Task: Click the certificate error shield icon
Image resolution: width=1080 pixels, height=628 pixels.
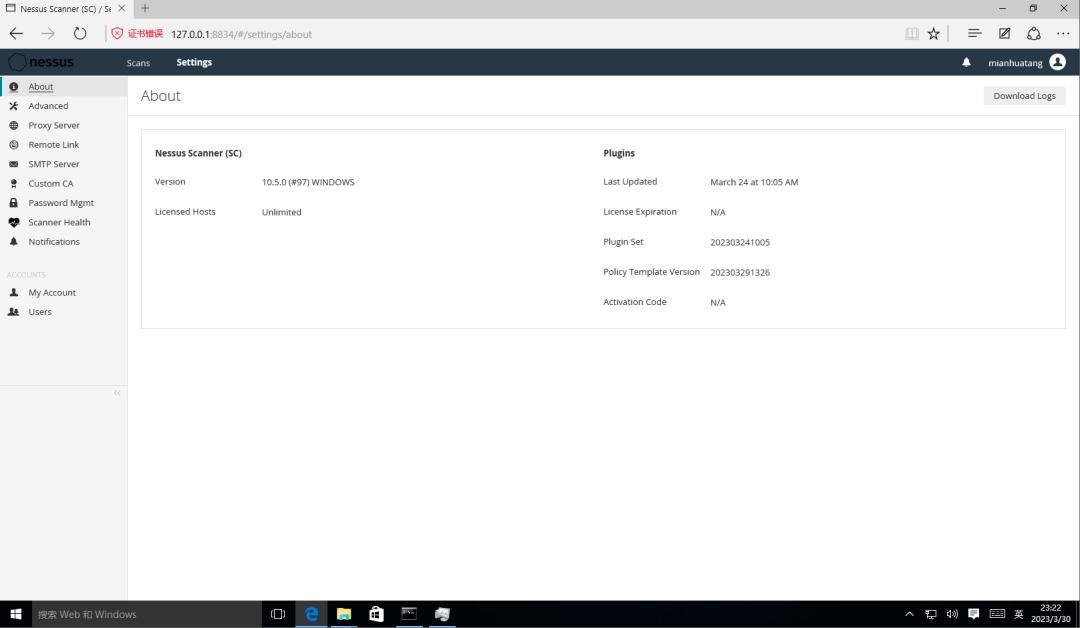Action: pos(117,34)
